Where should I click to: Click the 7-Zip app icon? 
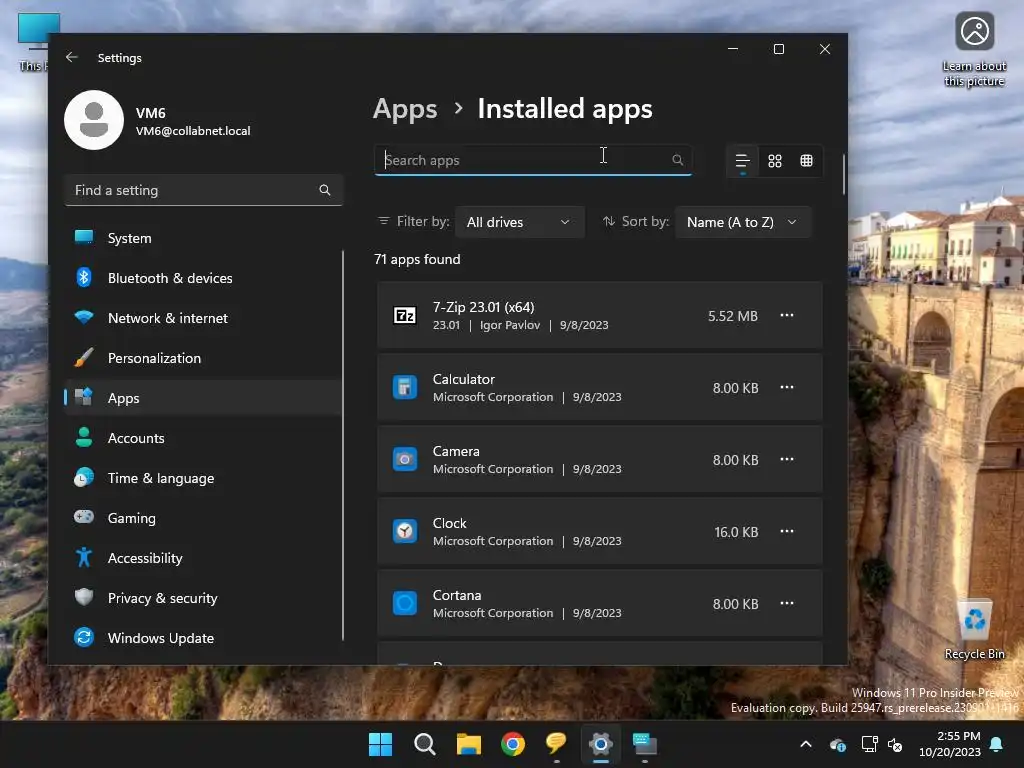[405, 316]
